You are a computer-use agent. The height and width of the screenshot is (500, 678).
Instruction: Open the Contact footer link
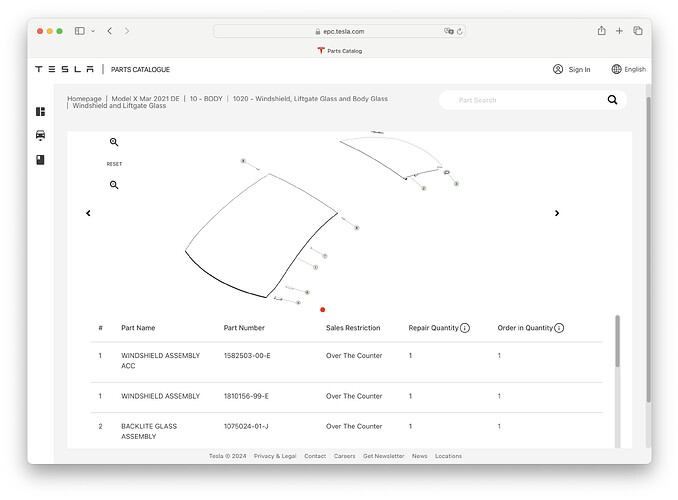tap(315, 456)
